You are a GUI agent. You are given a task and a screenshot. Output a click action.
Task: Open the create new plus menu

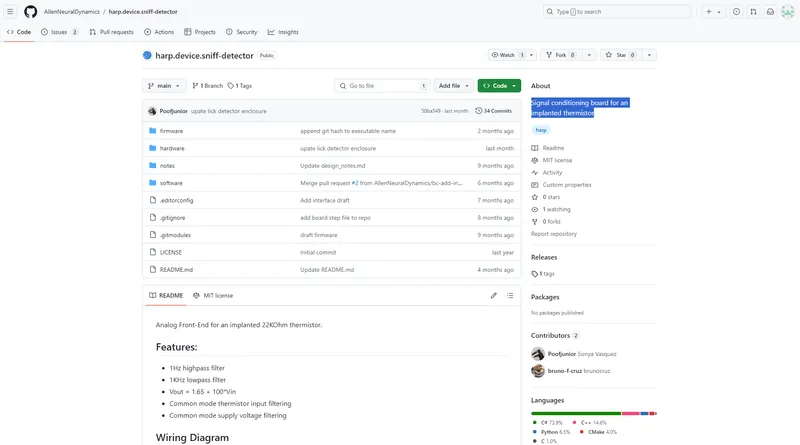pos(709,11)
